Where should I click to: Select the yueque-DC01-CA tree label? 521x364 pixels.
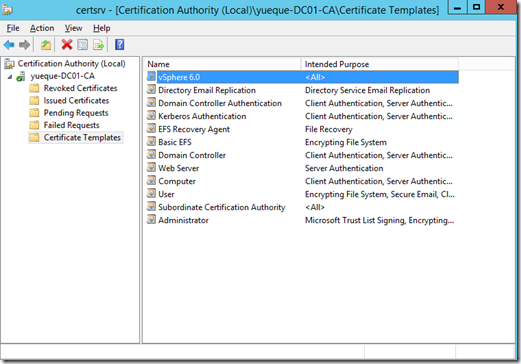click(63, 76)
